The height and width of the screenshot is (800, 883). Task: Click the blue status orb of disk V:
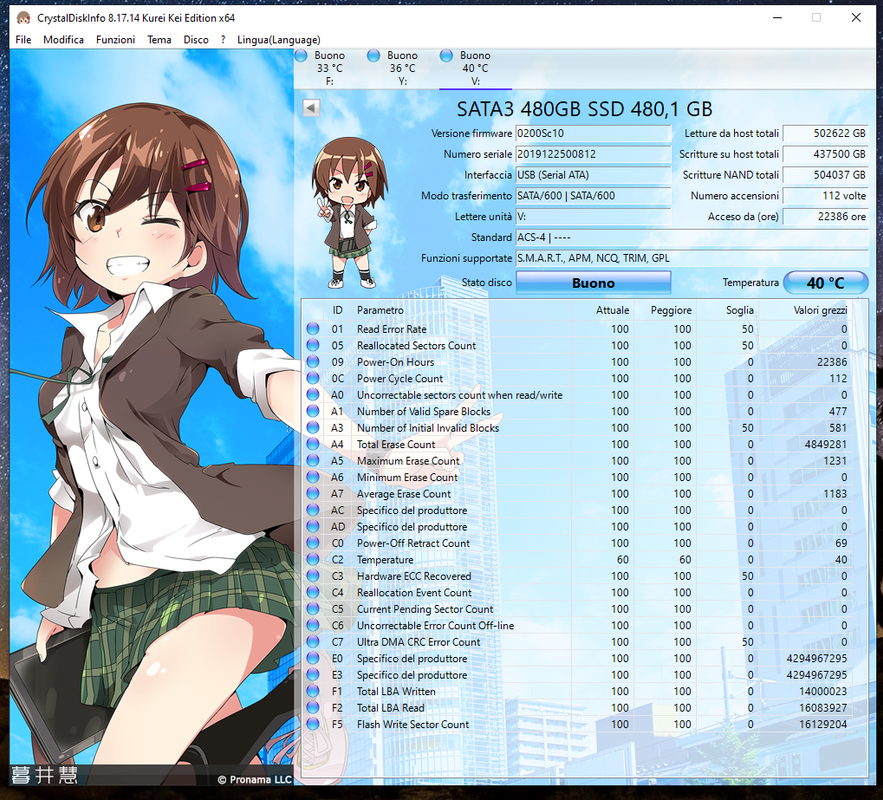(446, 55)
